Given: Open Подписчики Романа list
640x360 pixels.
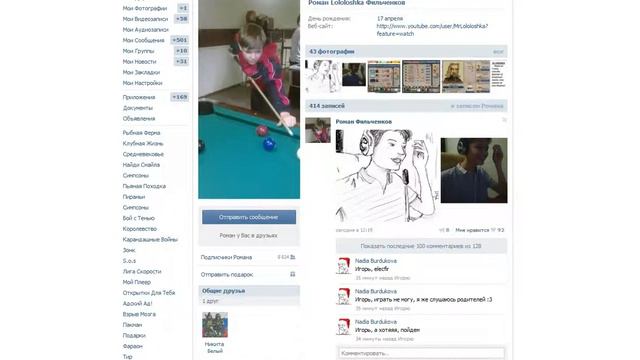Looking at the screenshot, I should point(226,257).
